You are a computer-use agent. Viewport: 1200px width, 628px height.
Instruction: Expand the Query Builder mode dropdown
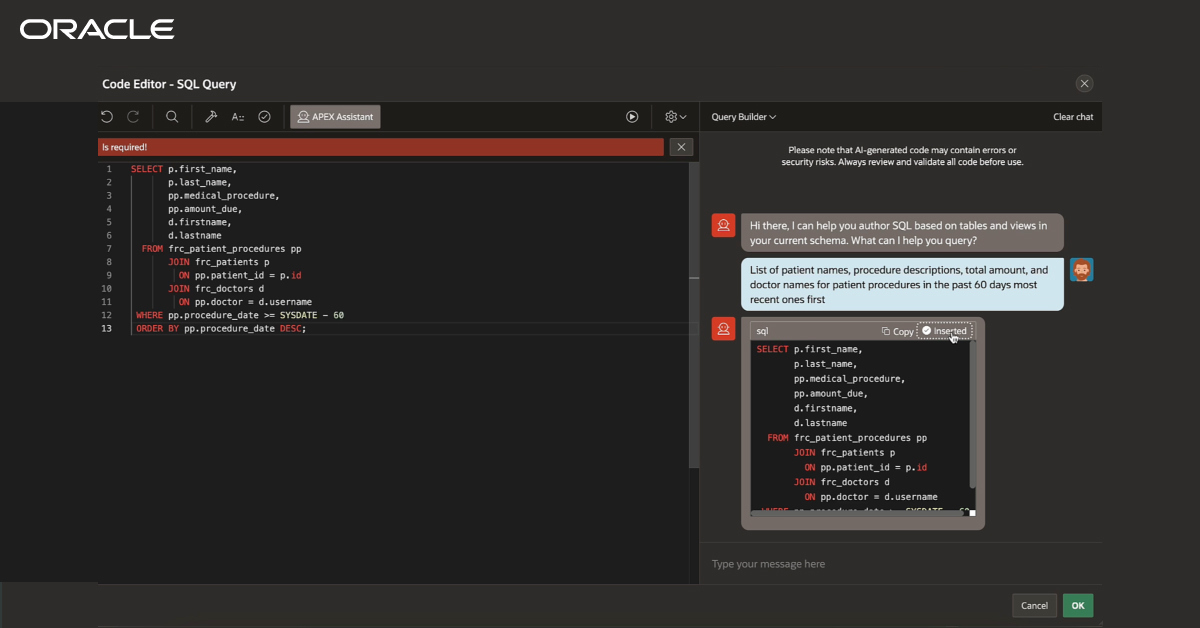point(743,117)
